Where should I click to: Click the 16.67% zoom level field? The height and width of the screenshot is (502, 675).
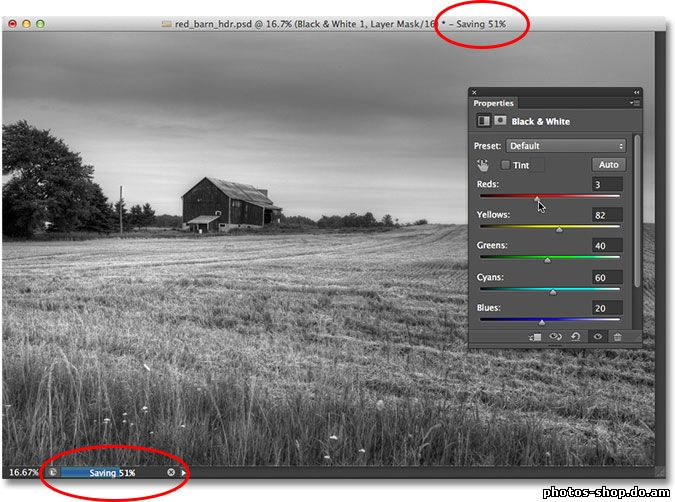(24, 471)
